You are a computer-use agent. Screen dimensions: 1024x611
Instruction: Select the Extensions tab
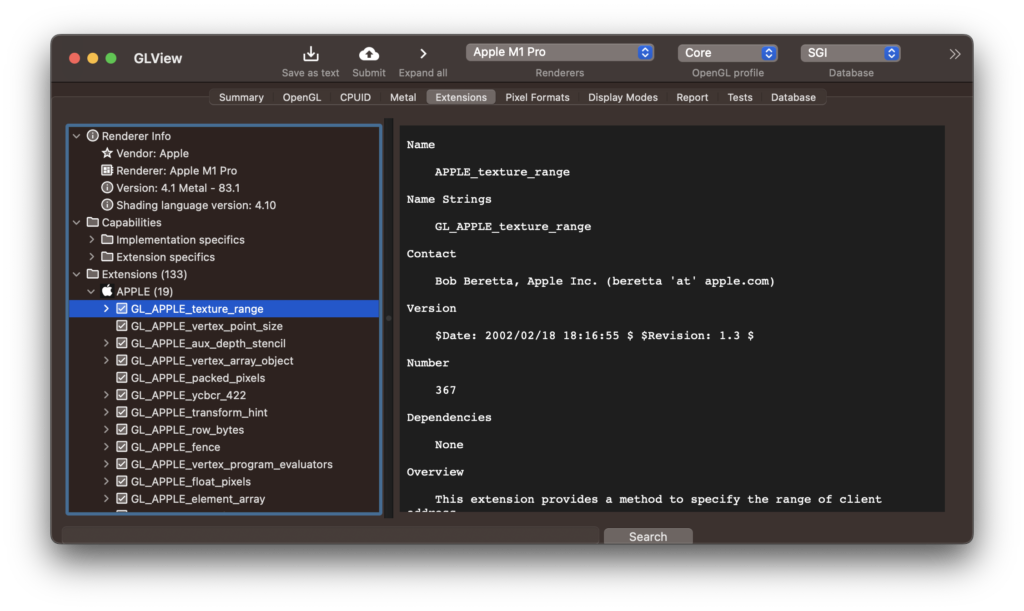pos(461,97)
